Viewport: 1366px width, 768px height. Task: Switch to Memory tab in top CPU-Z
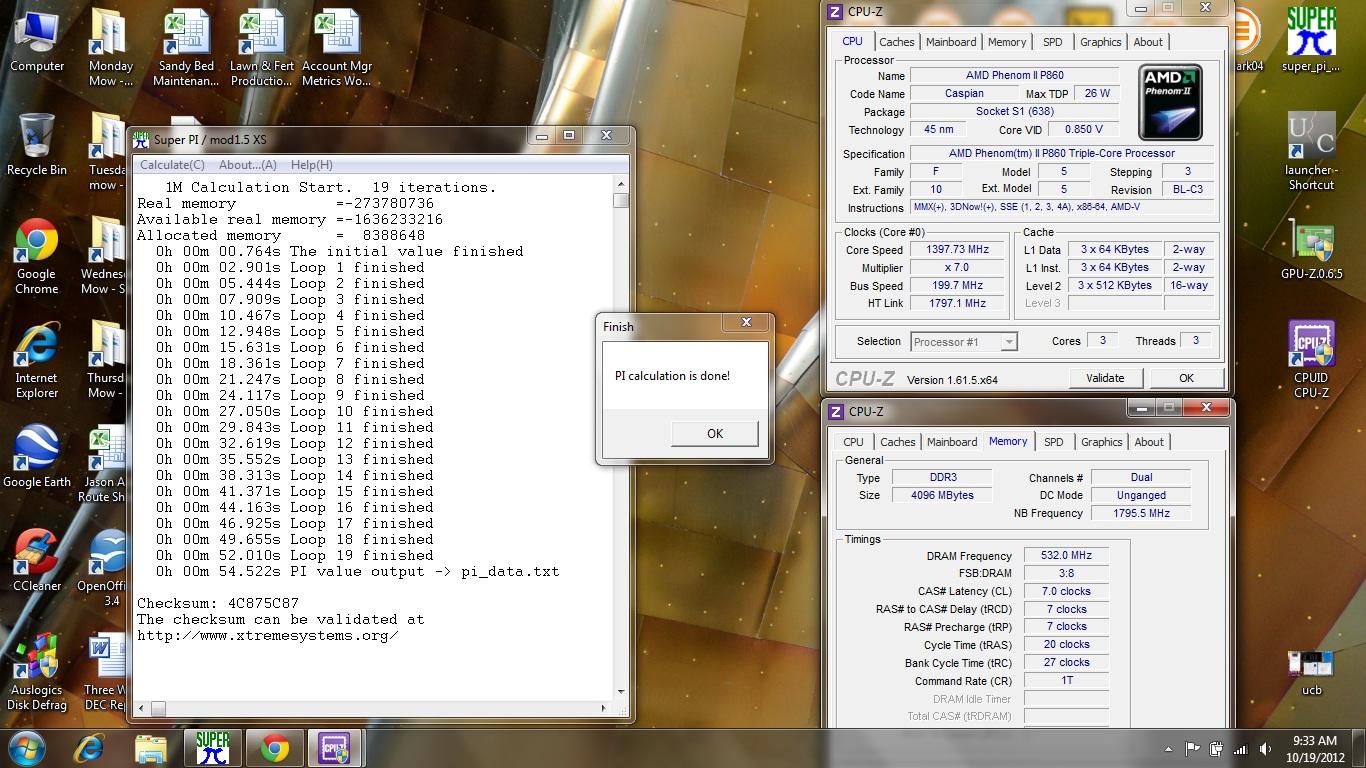[x=1007, y=42]
